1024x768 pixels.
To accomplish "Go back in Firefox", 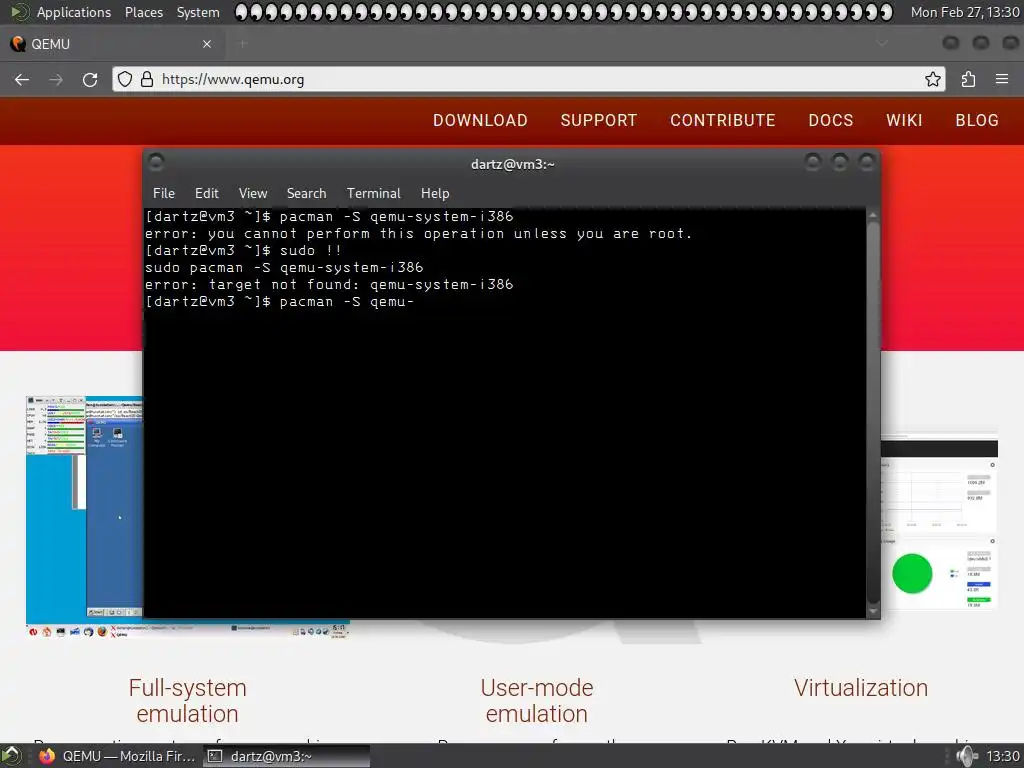I will [22, 80].
